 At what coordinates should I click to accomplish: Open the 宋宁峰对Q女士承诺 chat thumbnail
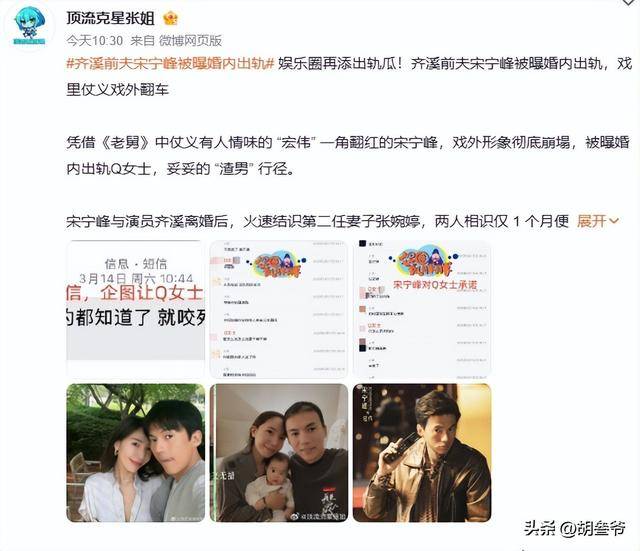coord(422,309)
